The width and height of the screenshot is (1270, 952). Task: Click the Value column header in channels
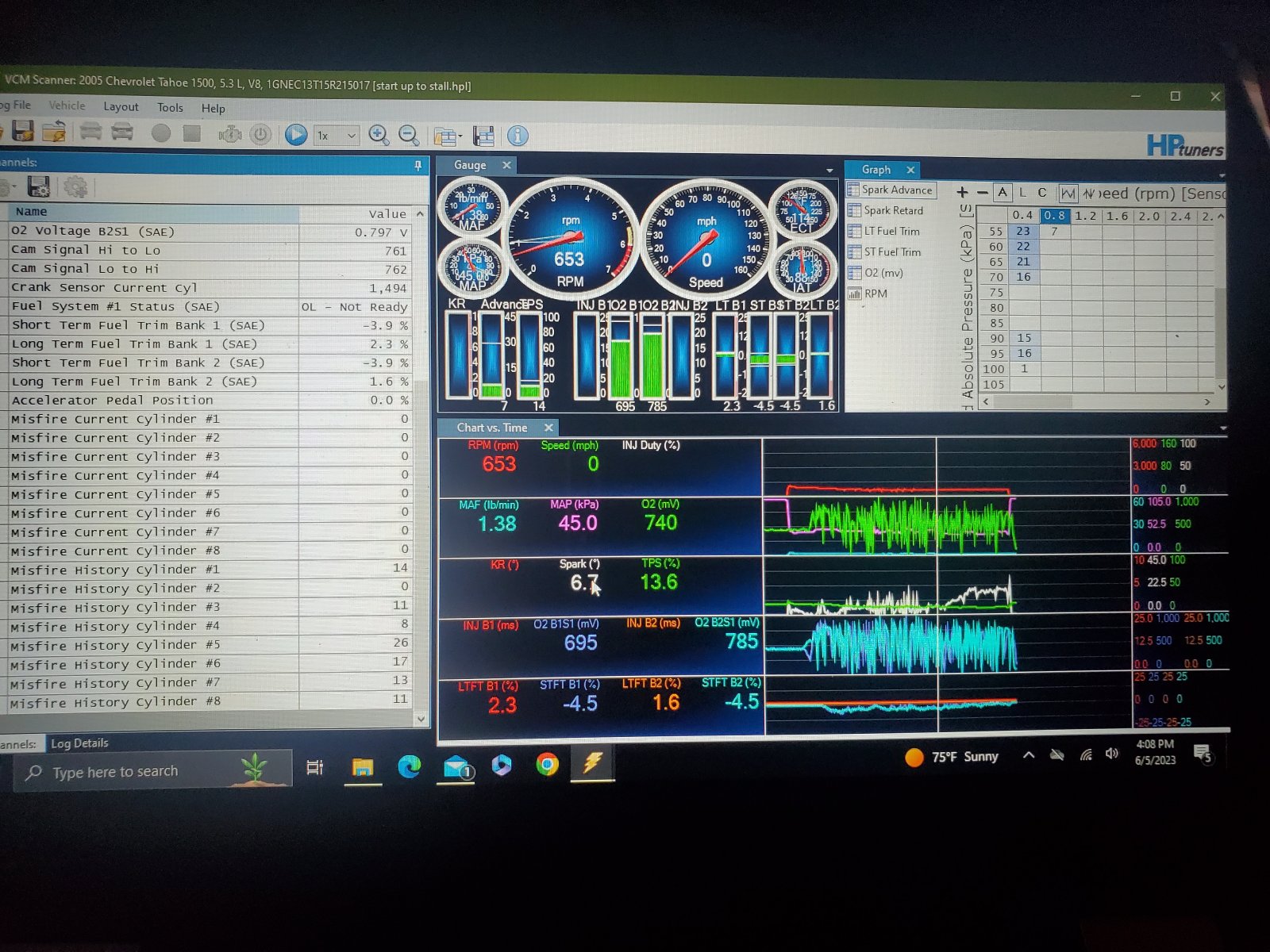356,213
